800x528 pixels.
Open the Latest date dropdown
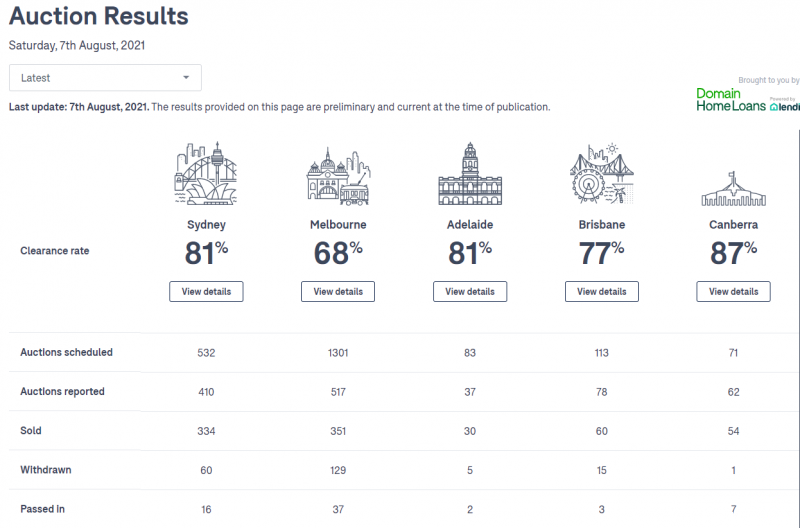(x=105, y=78)
